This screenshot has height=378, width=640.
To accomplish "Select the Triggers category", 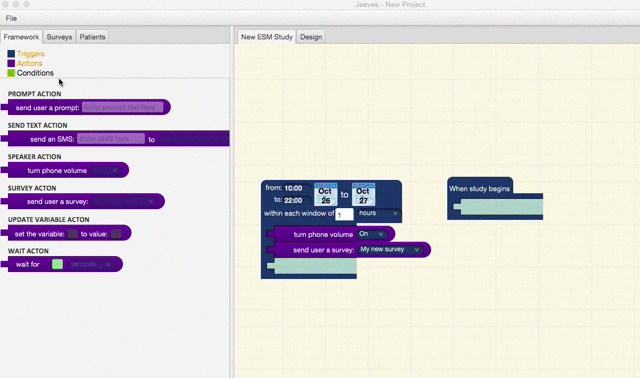I will 31,54.
